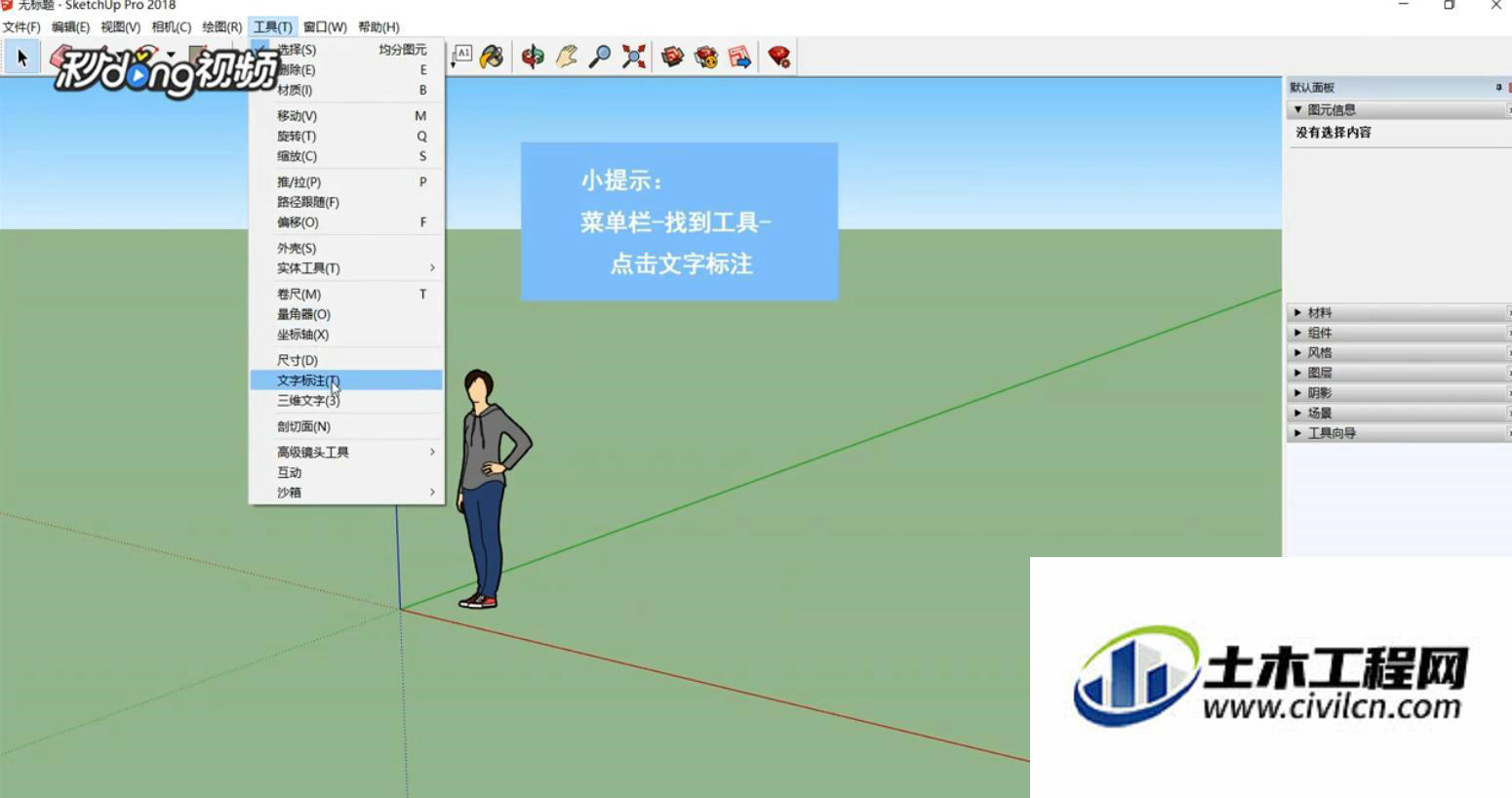Open the 视图(V) menu
The image size is (1512, 798).
[120, 27]
